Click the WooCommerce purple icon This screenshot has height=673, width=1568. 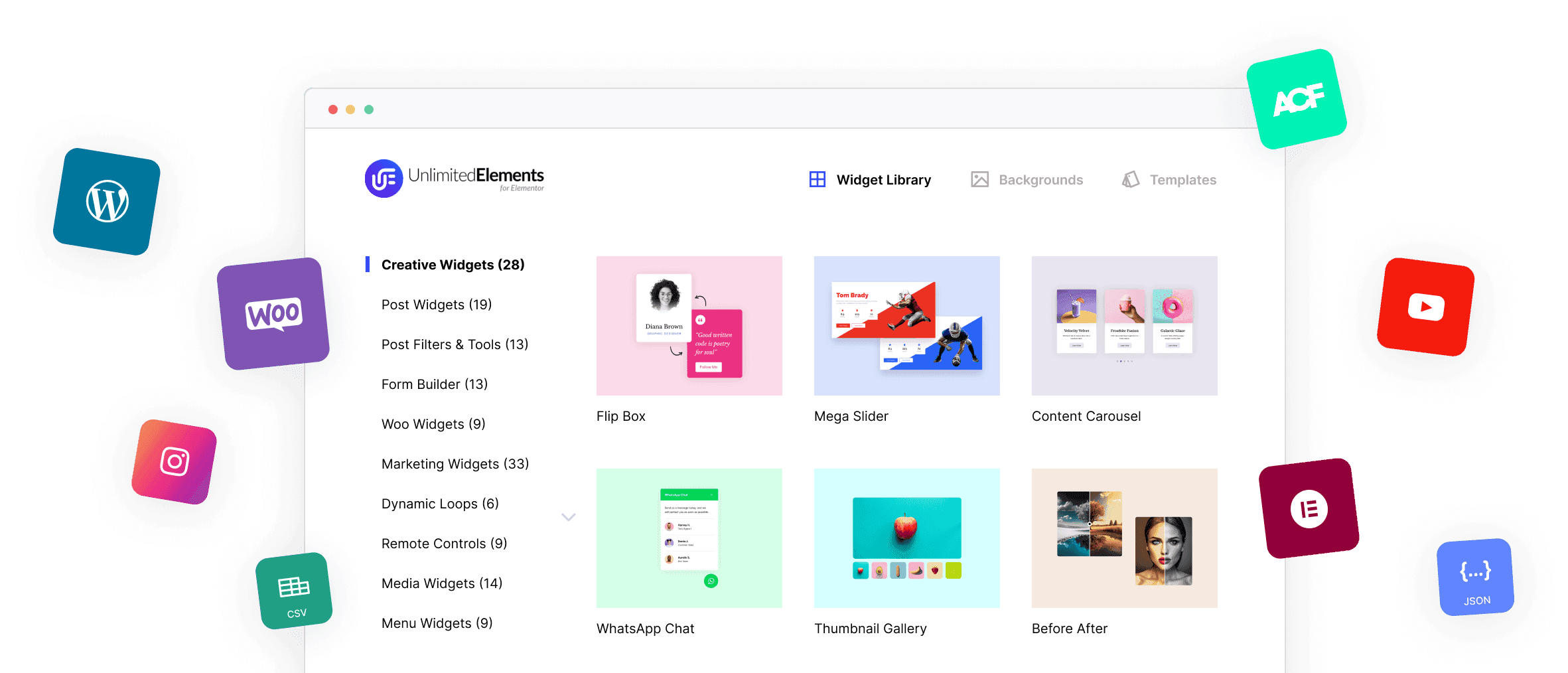[x=273, y=313]
